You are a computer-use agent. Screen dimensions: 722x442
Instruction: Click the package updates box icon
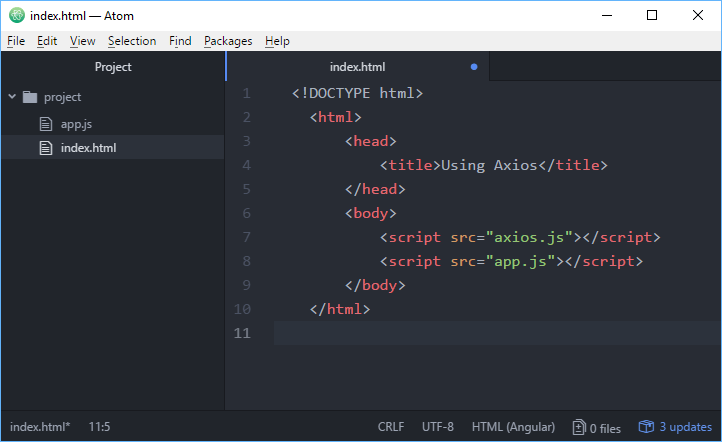point(646,427)
